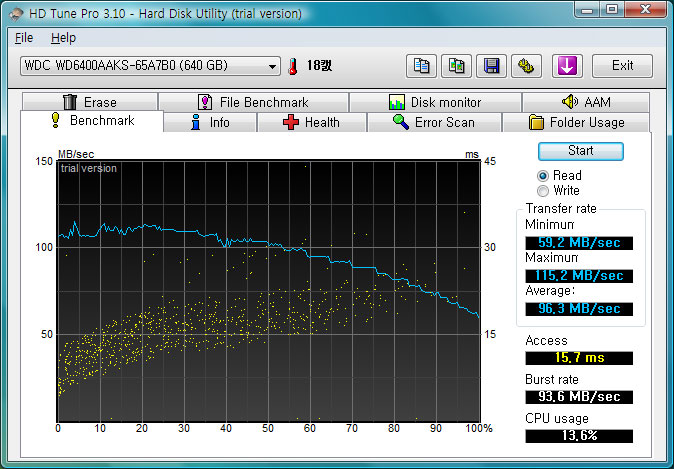Click the thermometer temperature icon
The image size is (674, 469).
click(294, 66)
